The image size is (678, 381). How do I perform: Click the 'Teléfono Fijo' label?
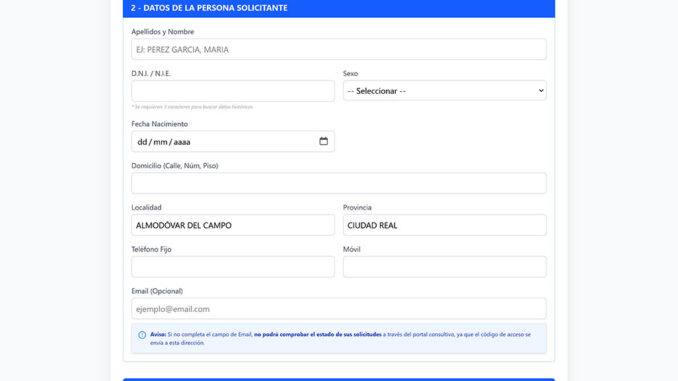pyautogui.click(x=151, y=249)
